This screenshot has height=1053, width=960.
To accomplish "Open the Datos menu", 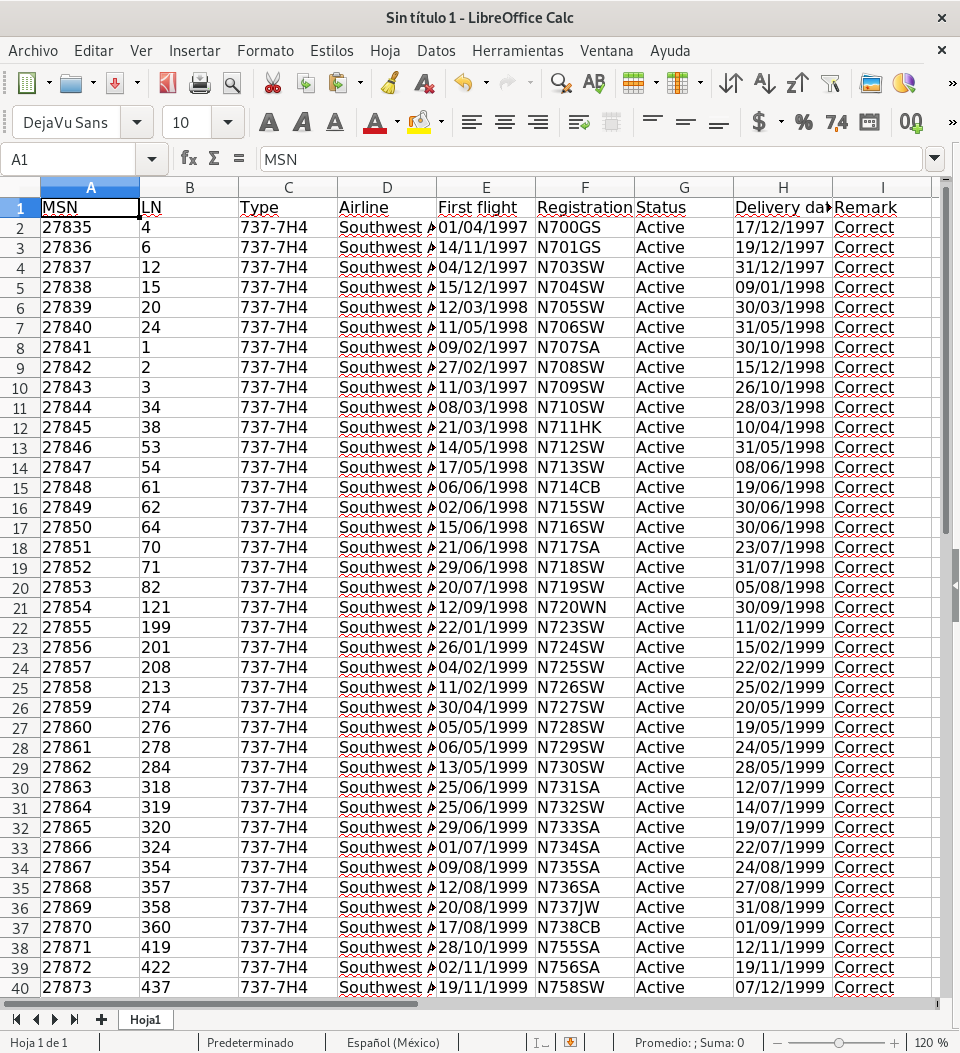I will point(436,50).
